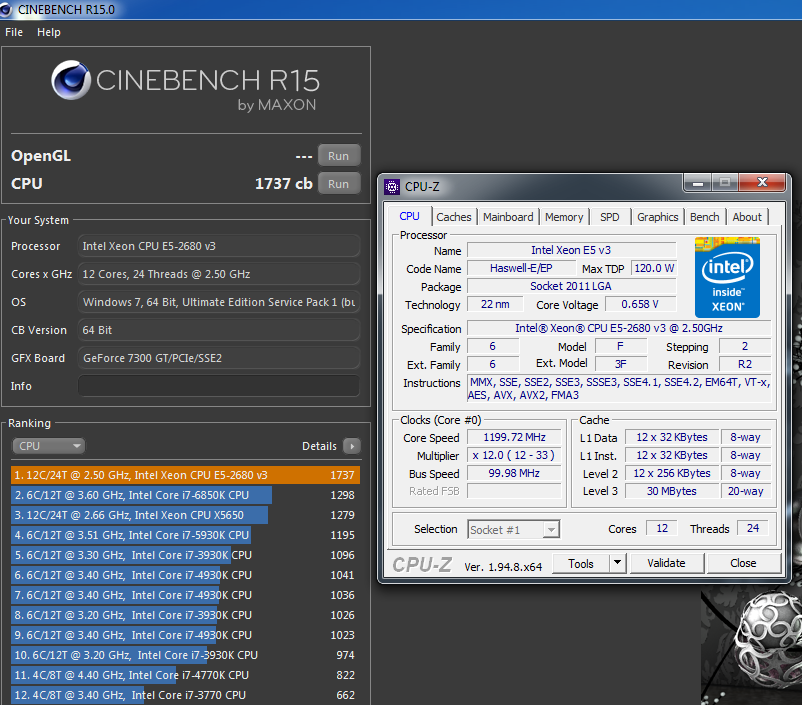
Task: Click the Cinebench R15 sphere logo
Action: click(x=69, y=80)
